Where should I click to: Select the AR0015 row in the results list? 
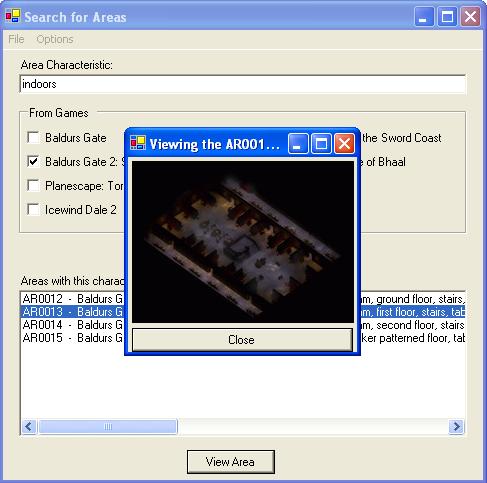pos(243,338)
